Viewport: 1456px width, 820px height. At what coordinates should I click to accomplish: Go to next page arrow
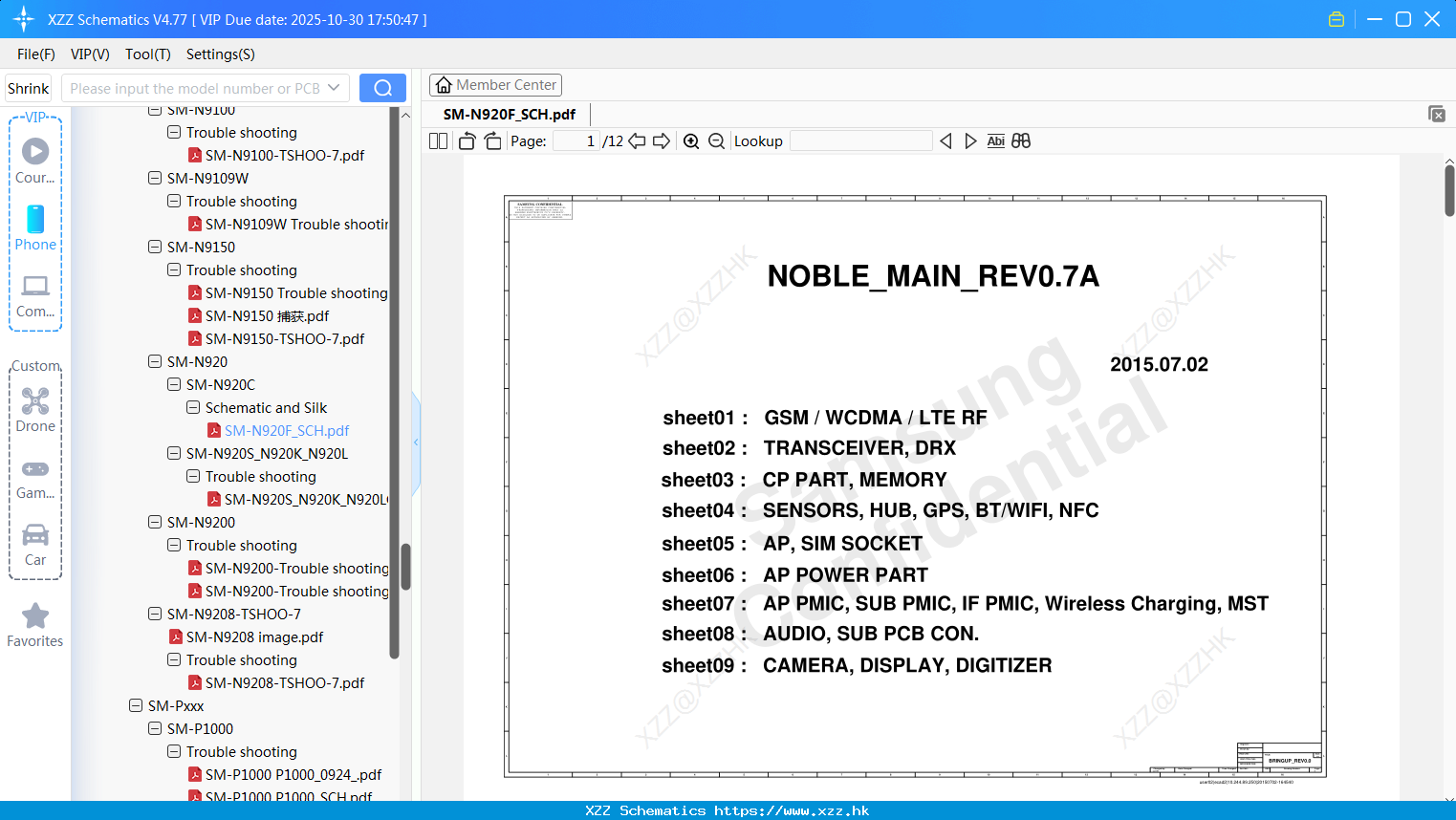coord(662,141)
